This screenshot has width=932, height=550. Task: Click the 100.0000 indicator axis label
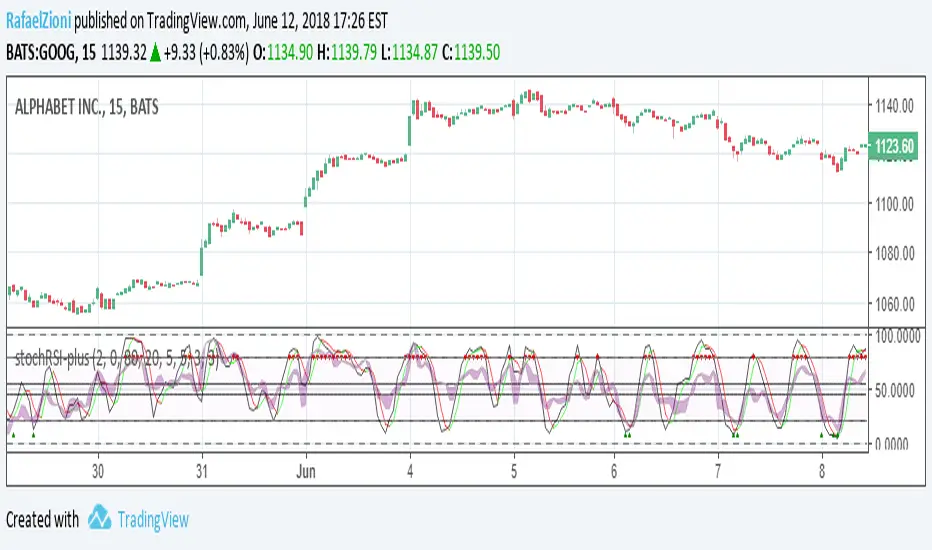click(x=898, y=337)
